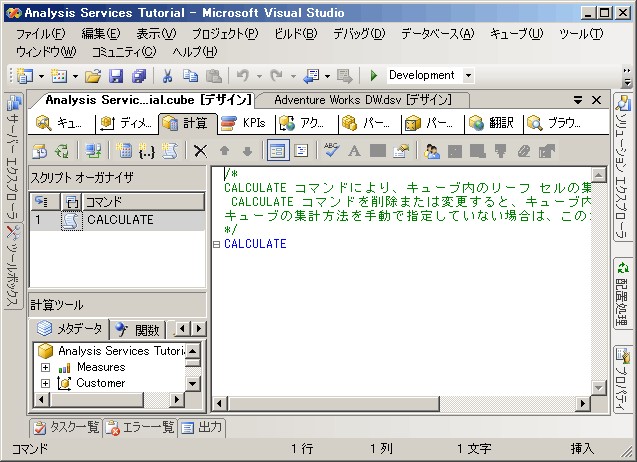The height and width of the screenshot is (462, 637).
Task: Click the Calculation Properties icon
Action: point(401,151)
